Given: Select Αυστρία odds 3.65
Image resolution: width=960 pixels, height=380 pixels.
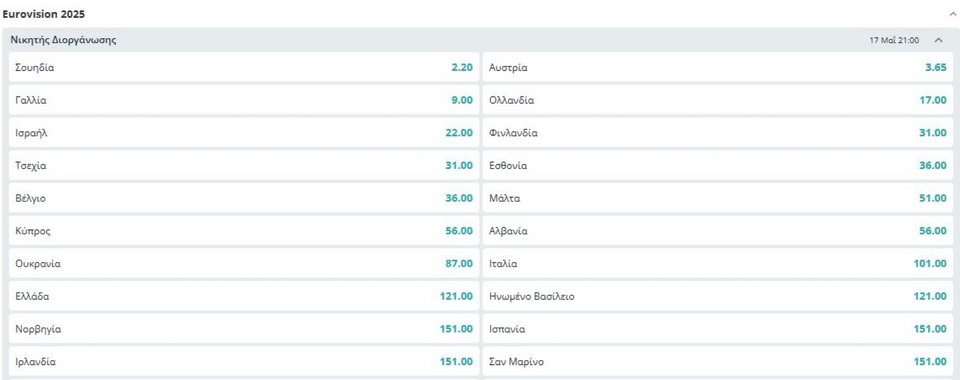Looking at the screenshot, I should click(718, 67).
